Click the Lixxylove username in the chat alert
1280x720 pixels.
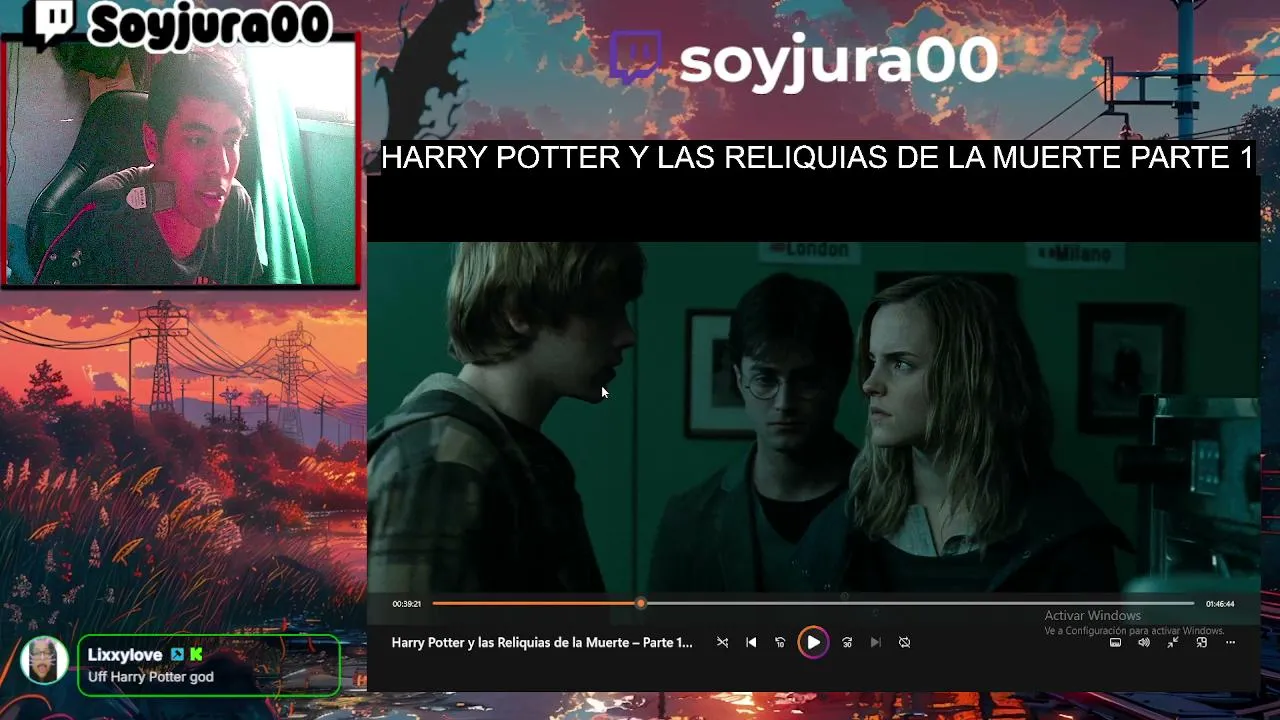tap(125, 655)
